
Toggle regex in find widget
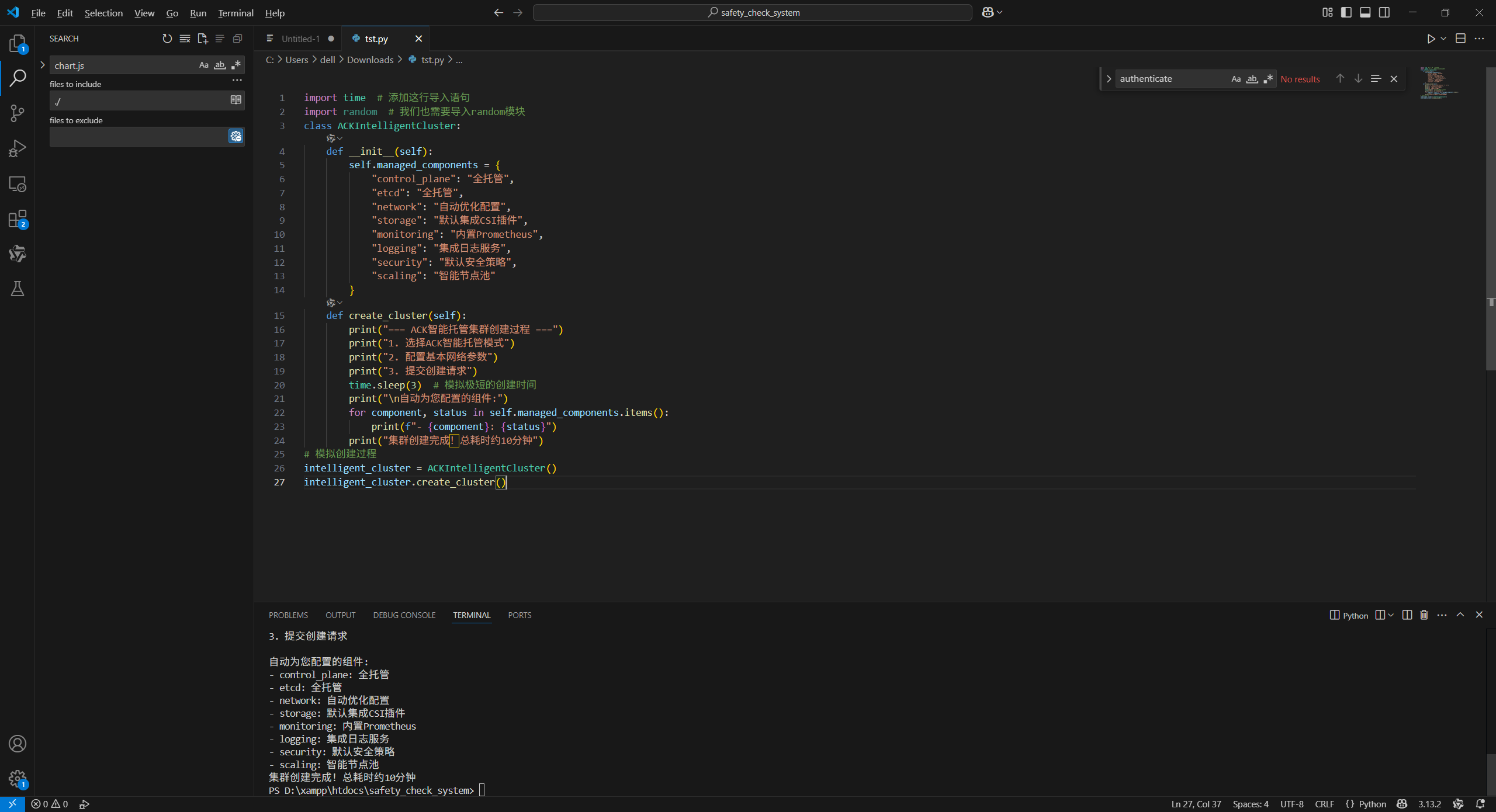pos(1268,79)
